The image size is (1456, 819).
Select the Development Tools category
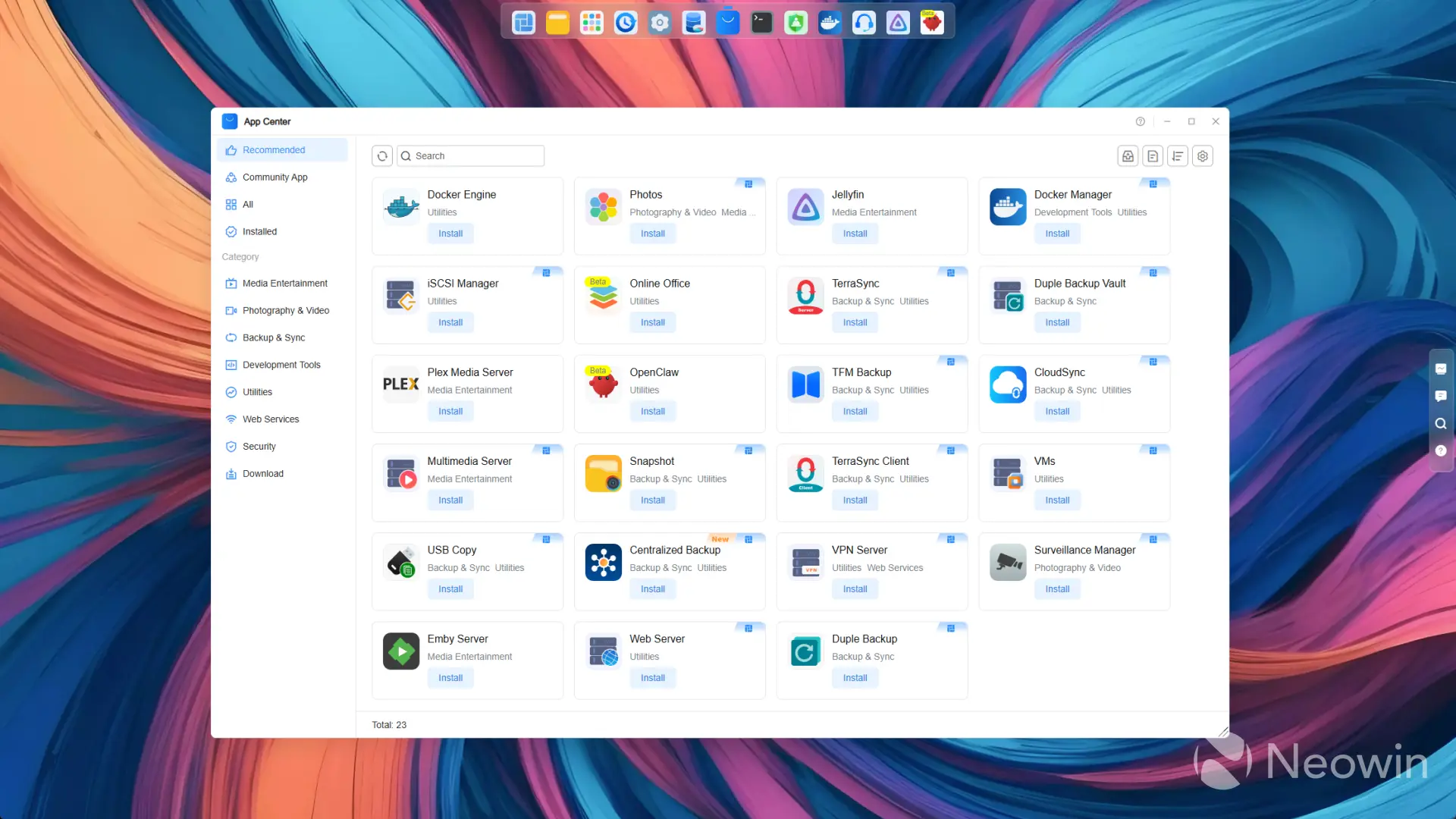pyautogui.click(x=283, y=366)
